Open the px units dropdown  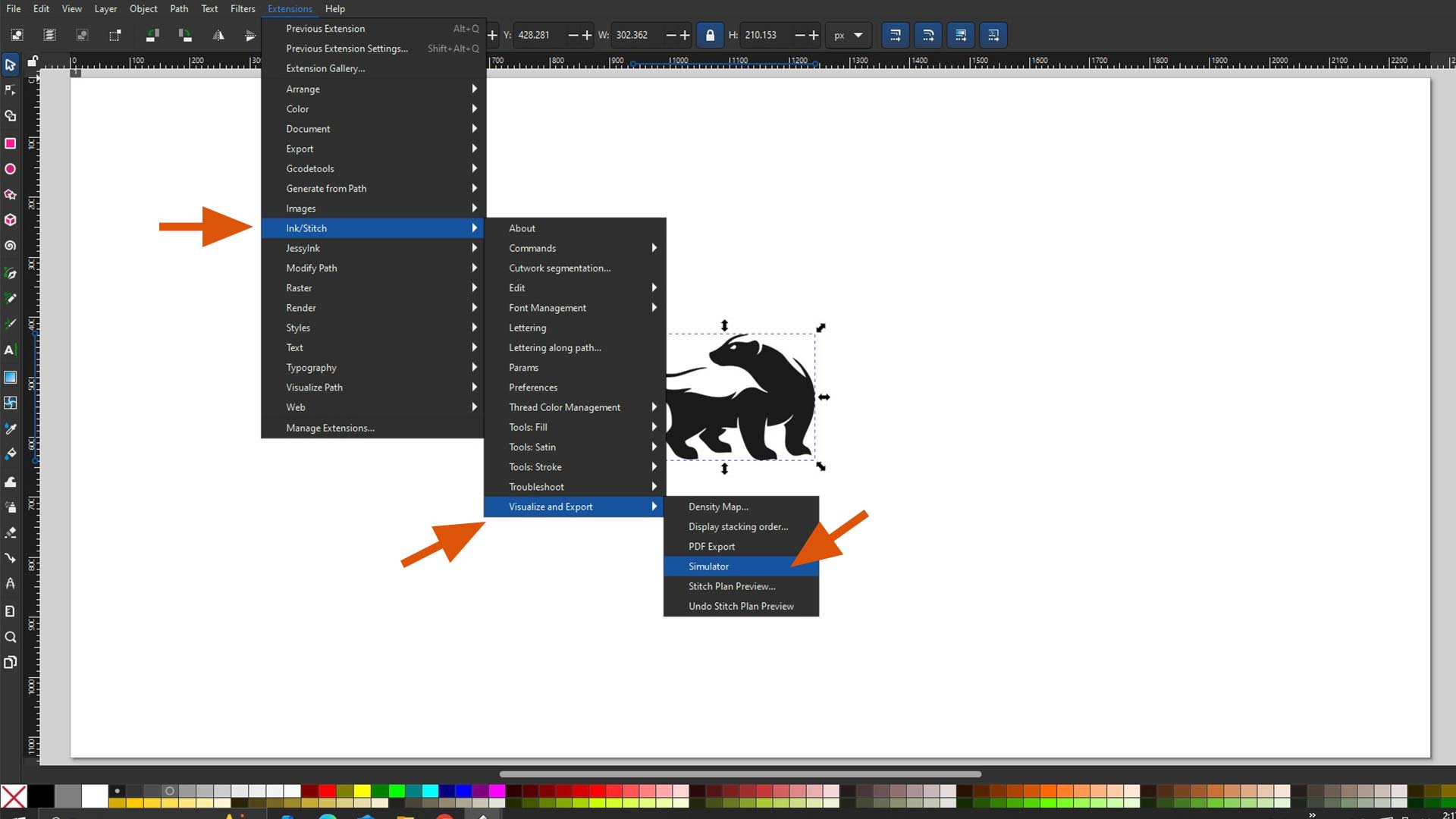849,35
